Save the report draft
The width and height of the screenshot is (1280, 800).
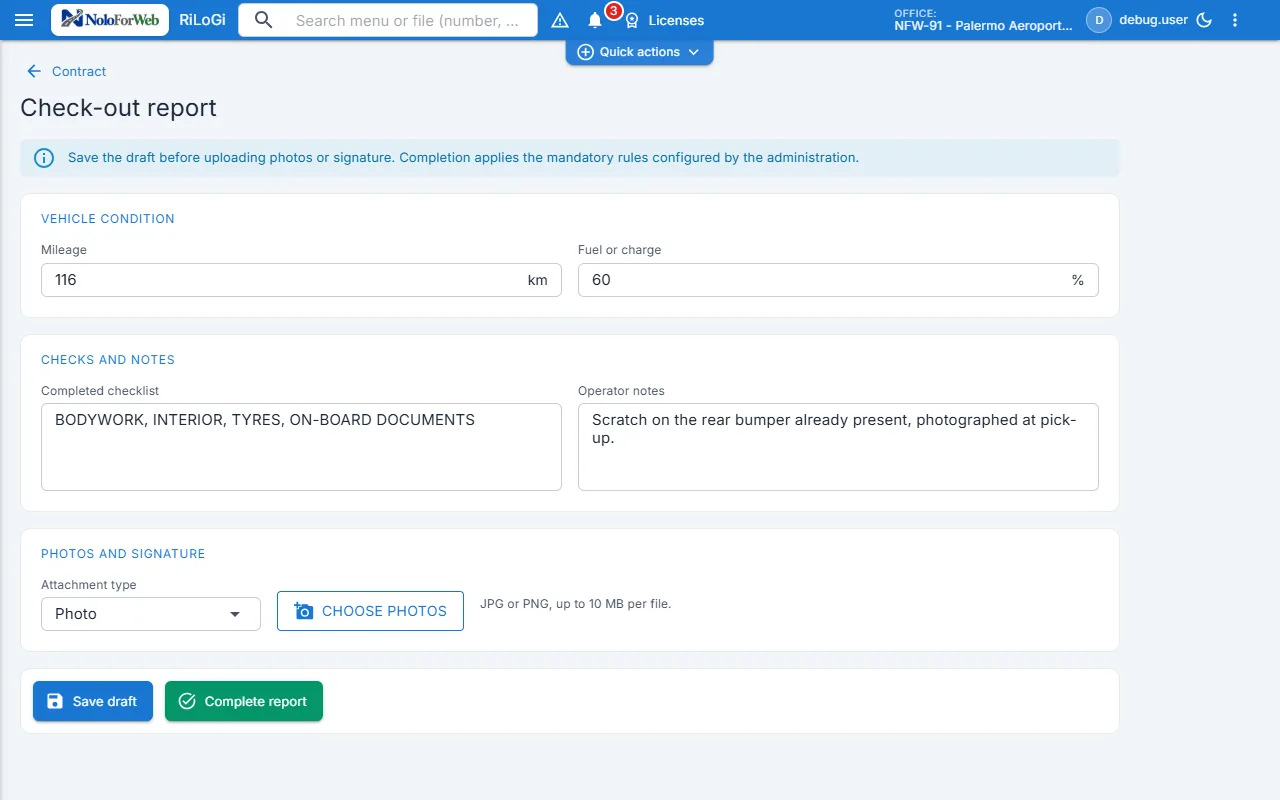(x=93, y=701)
